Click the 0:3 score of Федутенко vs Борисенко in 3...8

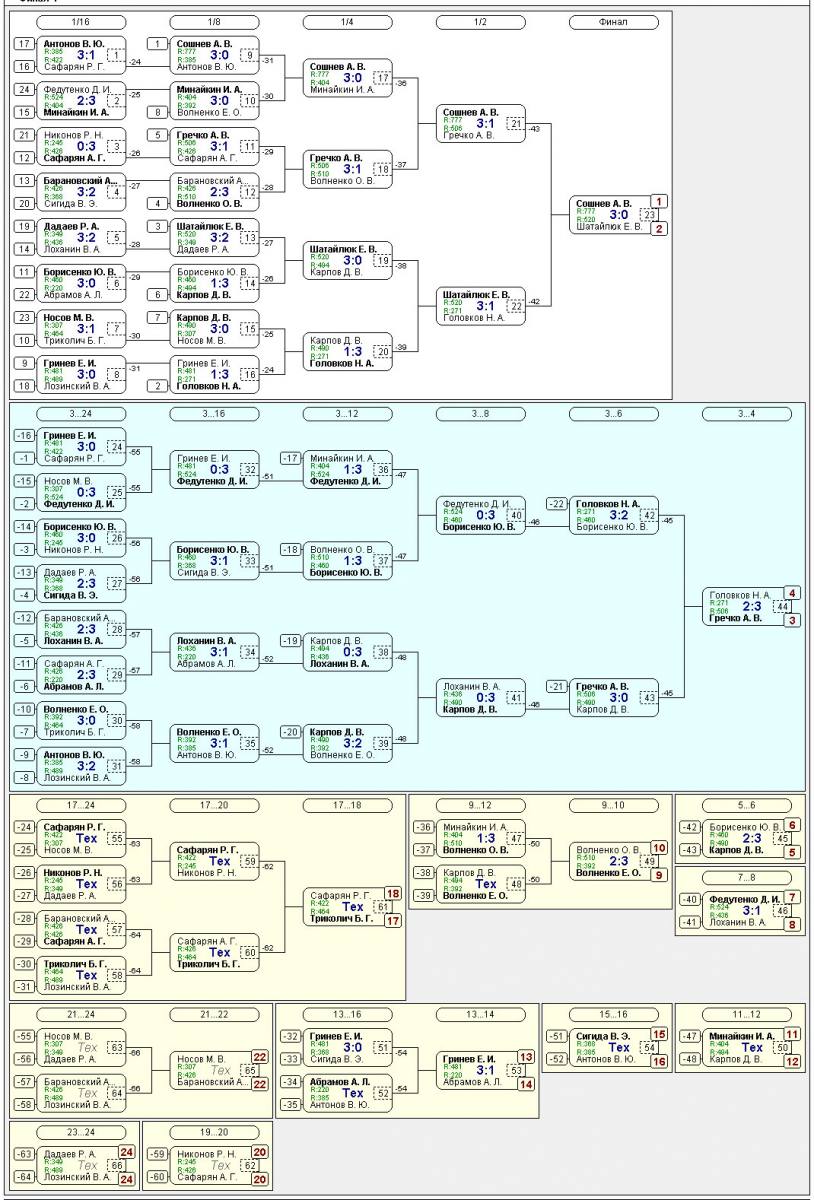pos(484,515)
